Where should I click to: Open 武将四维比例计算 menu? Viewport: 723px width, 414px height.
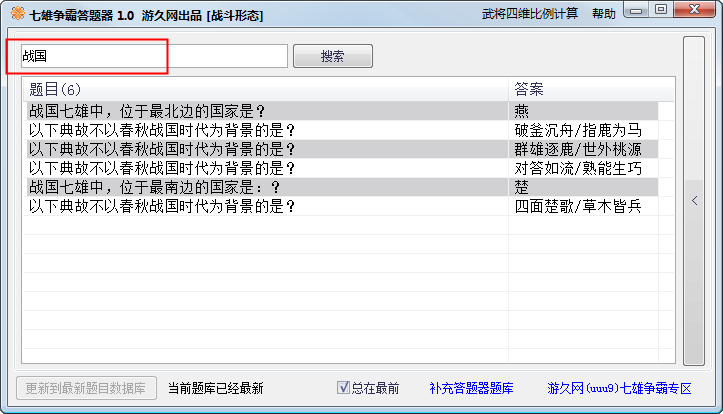click(530, 14)
